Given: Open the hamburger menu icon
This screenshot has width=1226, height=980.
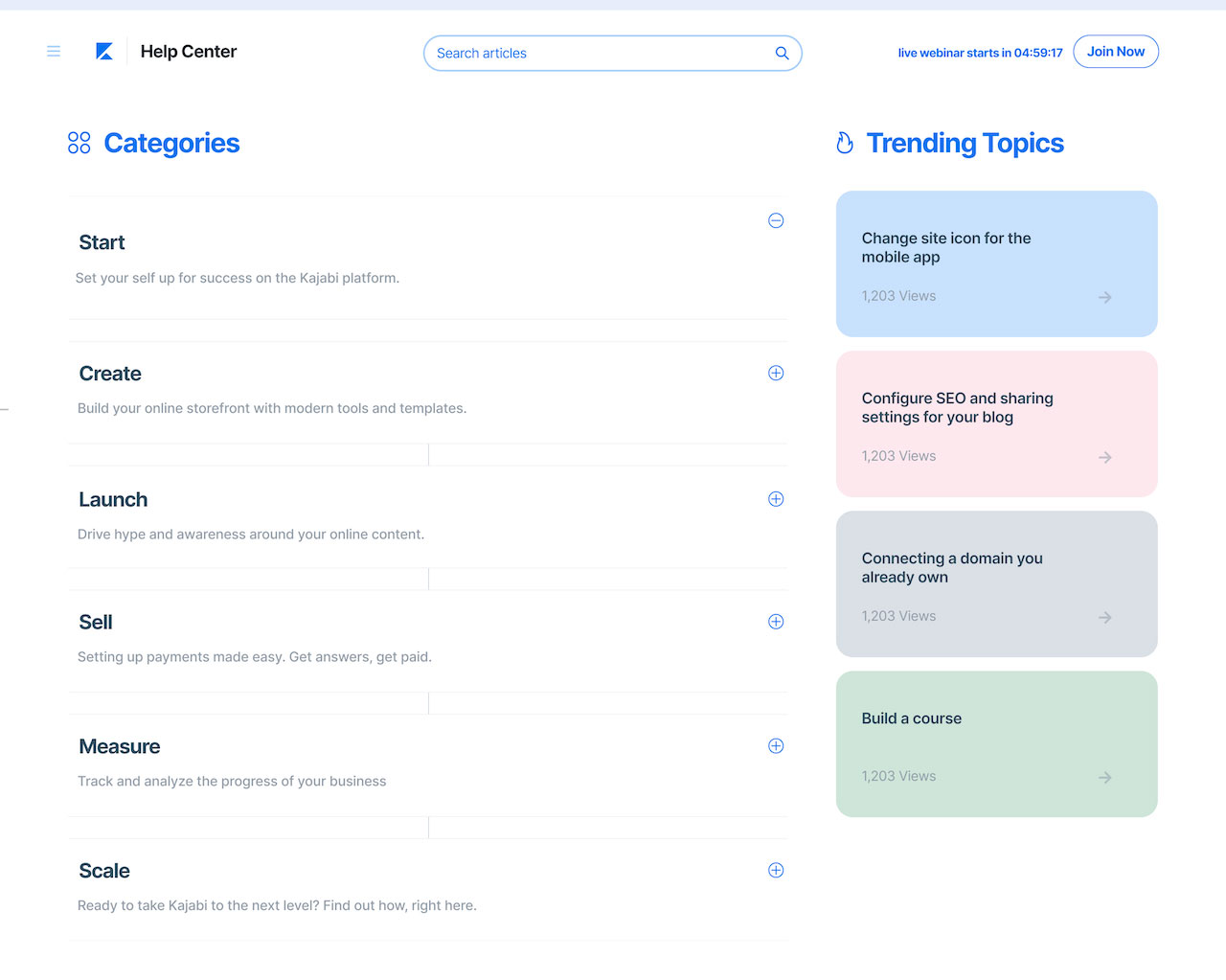Looking at the screenshot, I should click(54, 52).
